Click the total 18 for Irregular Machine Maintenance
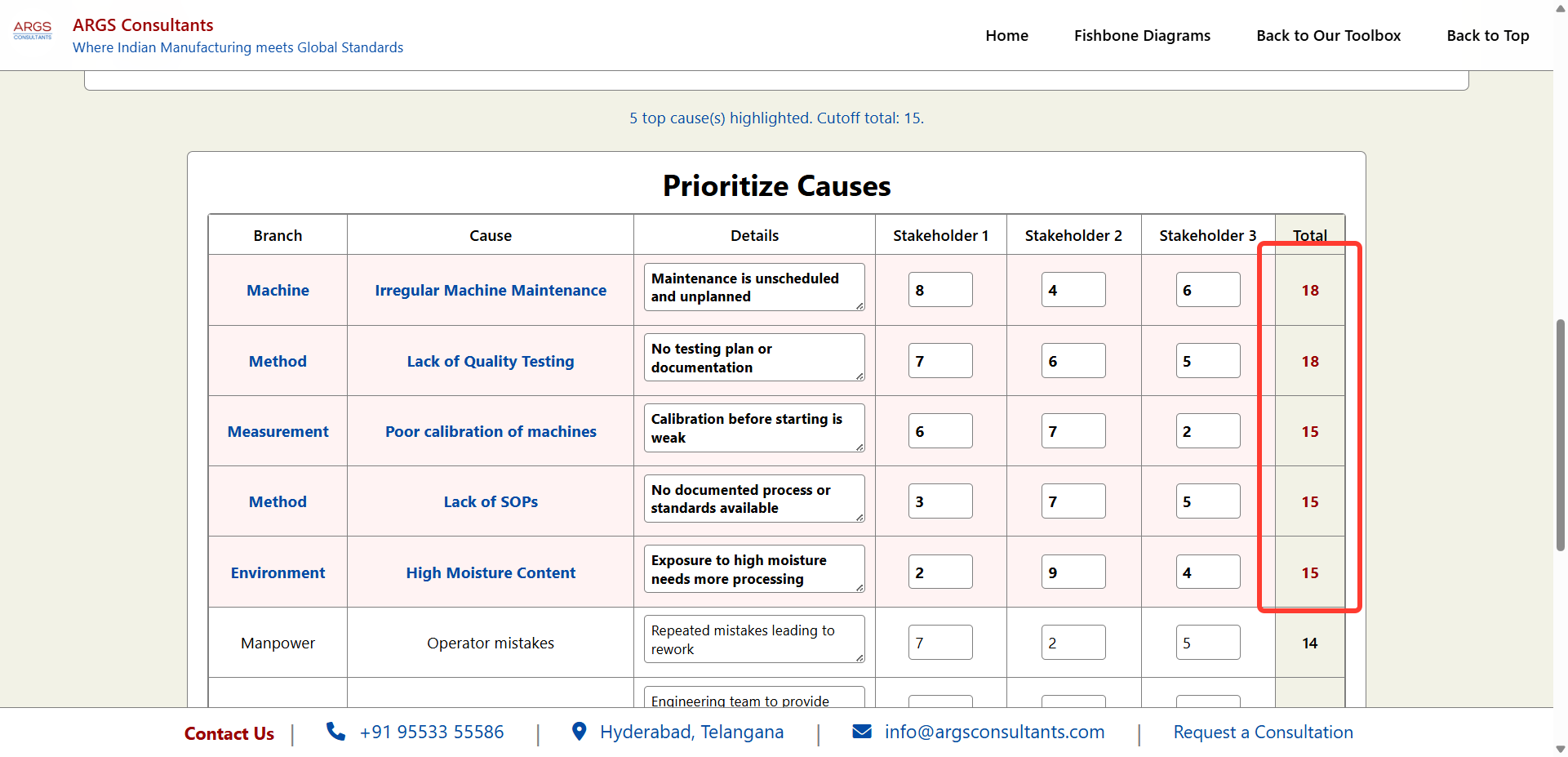The image size is (1568, 757). click(1309, 290)
